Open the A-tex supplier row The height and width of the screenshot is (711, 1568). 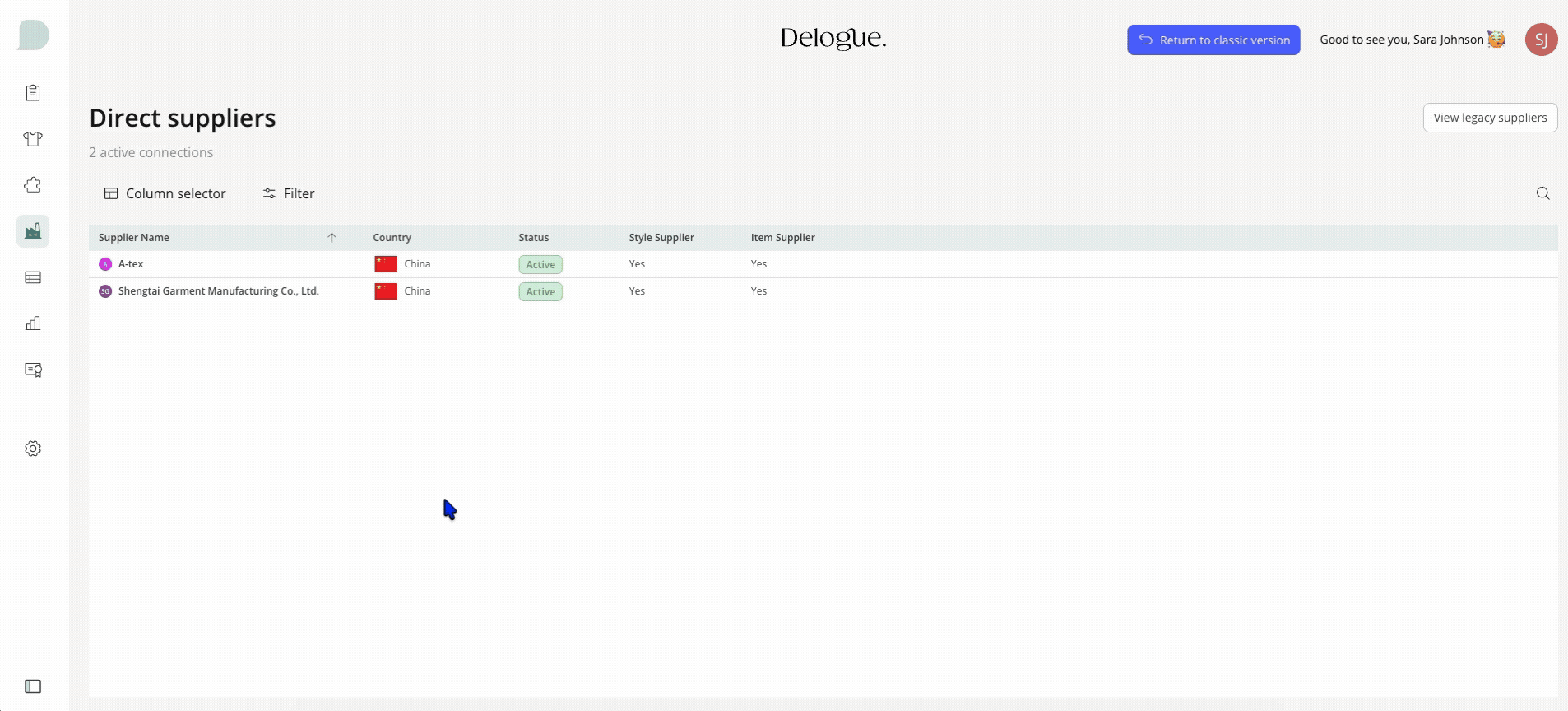pos(131,264)
